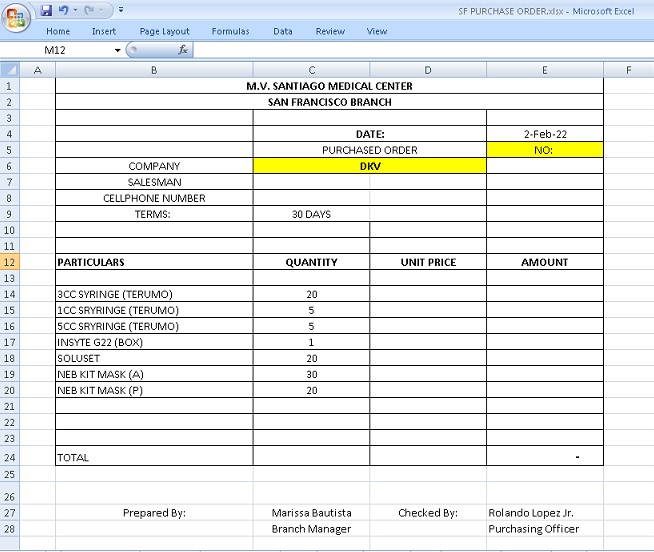
Task: Open the Insert ribbon tab
Action: tap(104, 31)
